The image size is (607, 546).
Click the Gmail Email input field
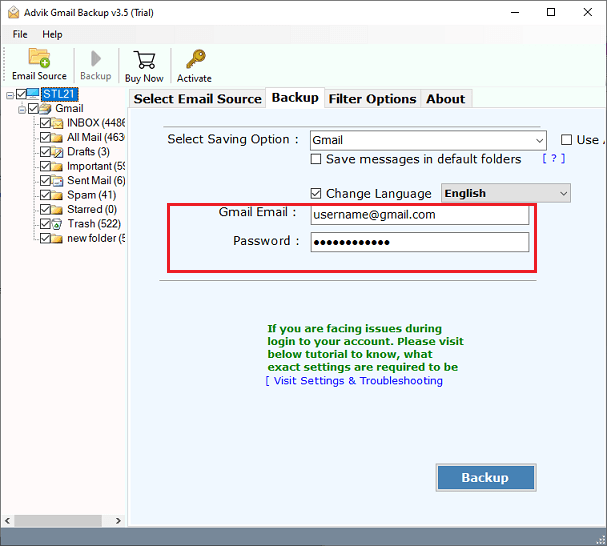pyautogui.click(x=420, y=215)
